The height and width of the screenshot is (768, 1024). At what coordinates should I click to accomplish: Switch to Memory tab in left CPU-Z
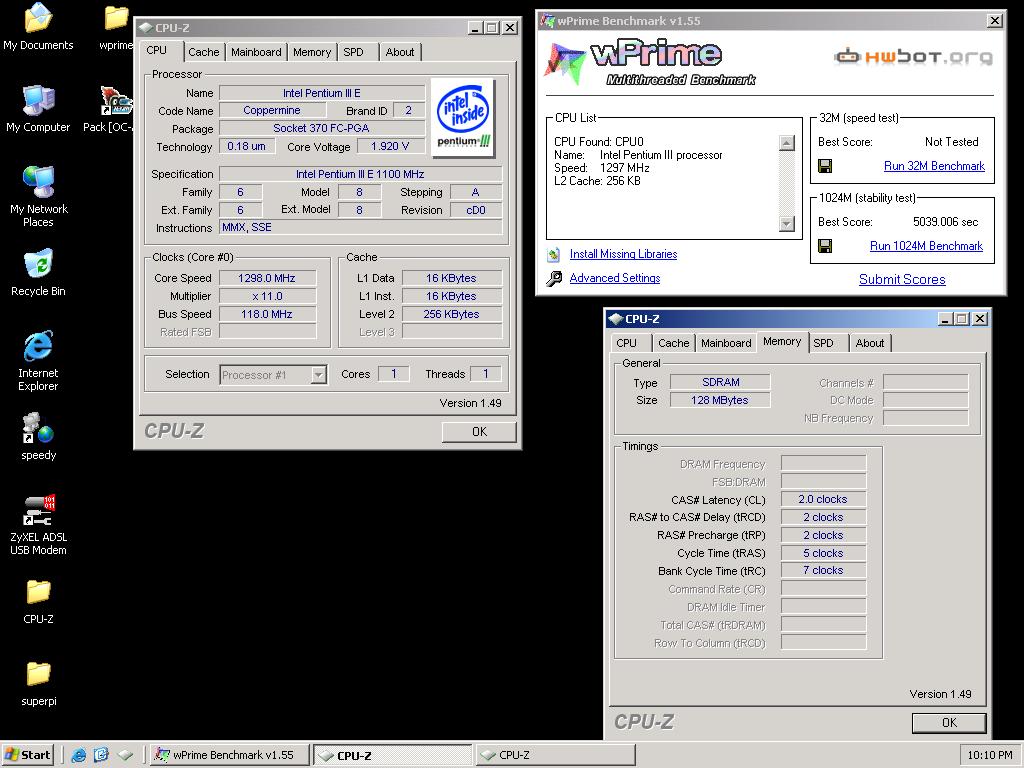[312, 52]
